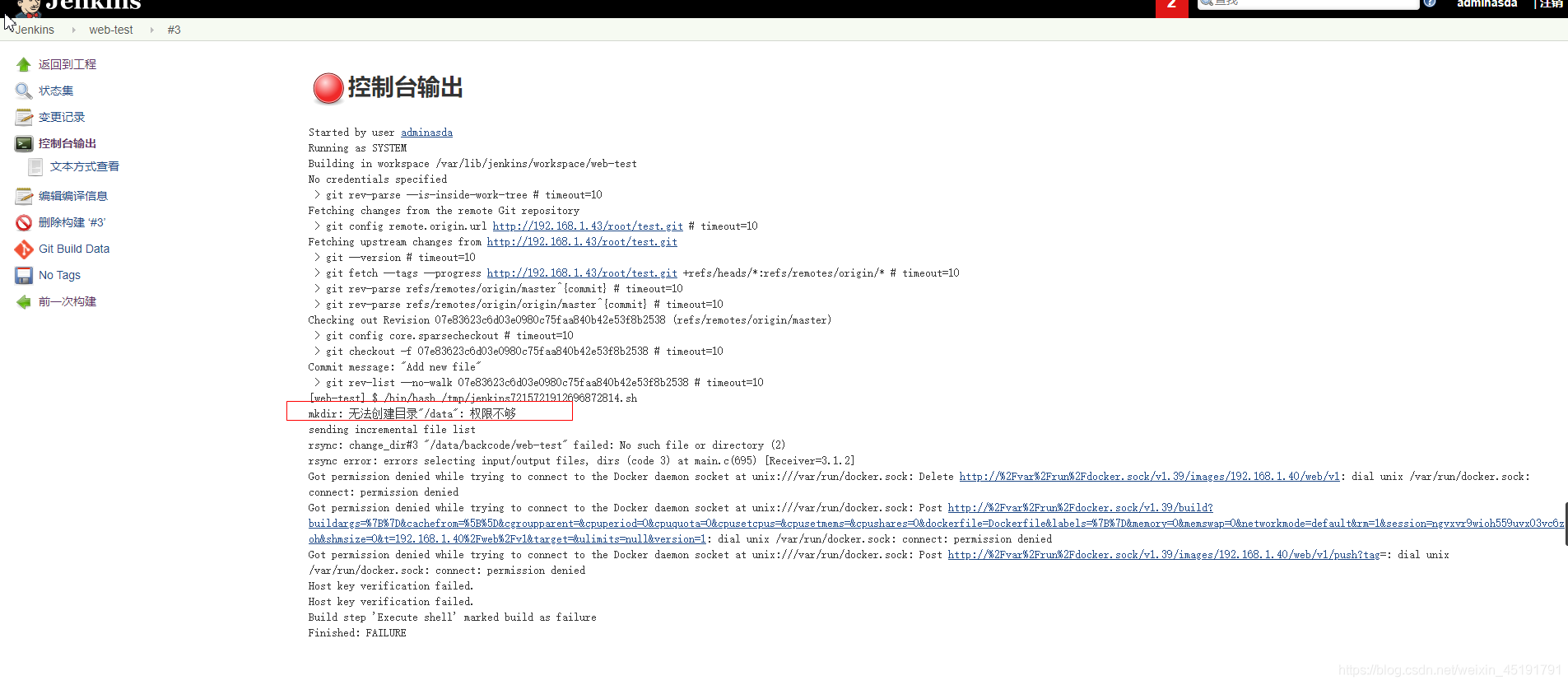Click the green left-arrow previous build icon
Viewport: 1568px width, 685px height.
[x=24, y=302]
